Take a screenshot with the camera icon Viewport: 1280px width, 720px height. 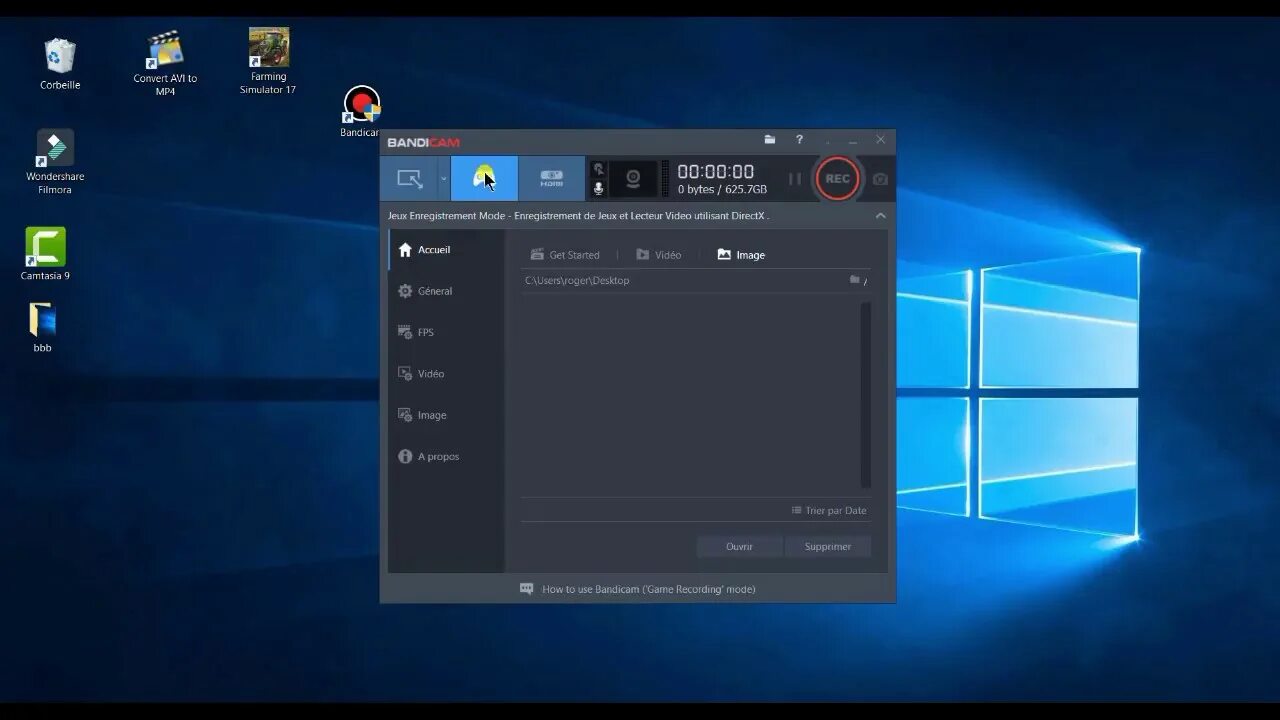pyautogui.click(x=880, y=179)
